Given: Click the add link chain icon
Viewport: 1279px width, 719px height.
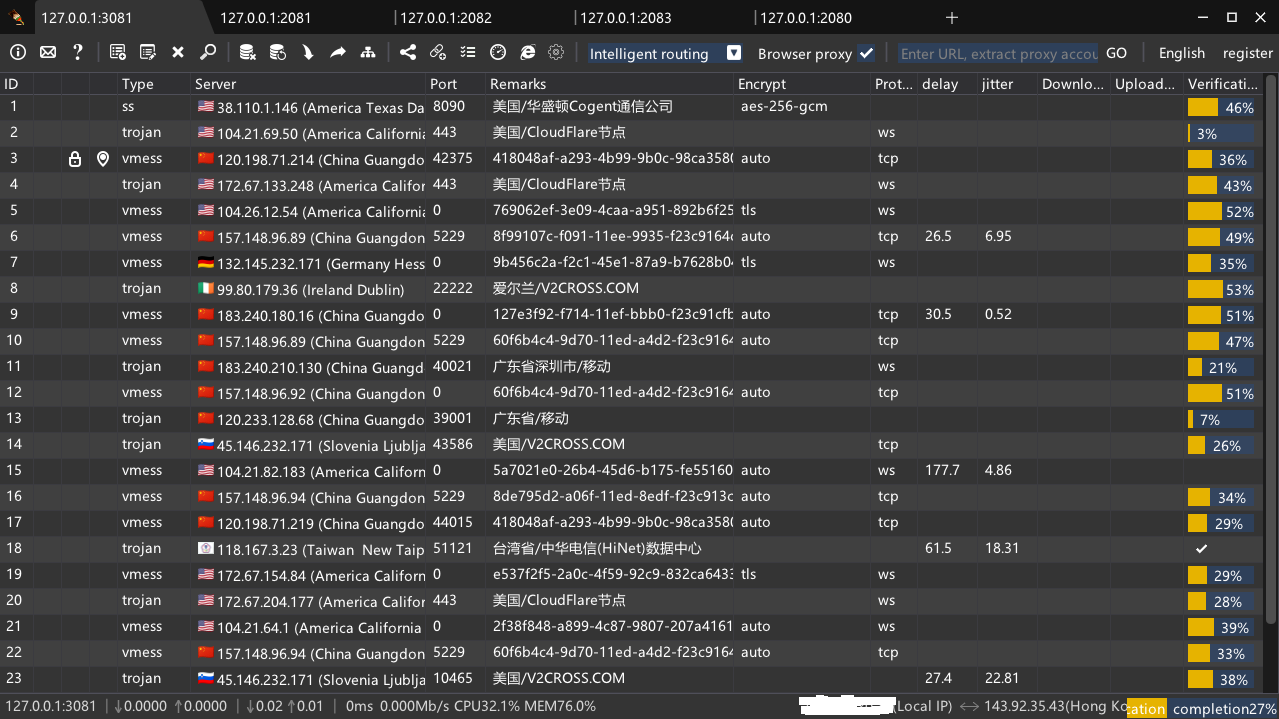Looking at the screenshot, I should pyautogui.click(x=438, y=53).
